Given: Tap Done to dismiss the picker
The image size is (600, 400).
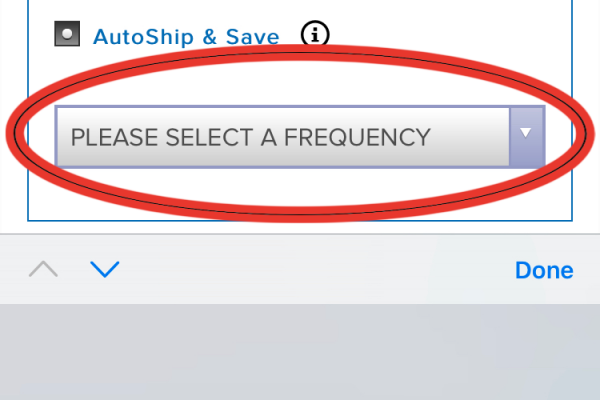Looking at the screenshot, I should (x=544, y=270).
